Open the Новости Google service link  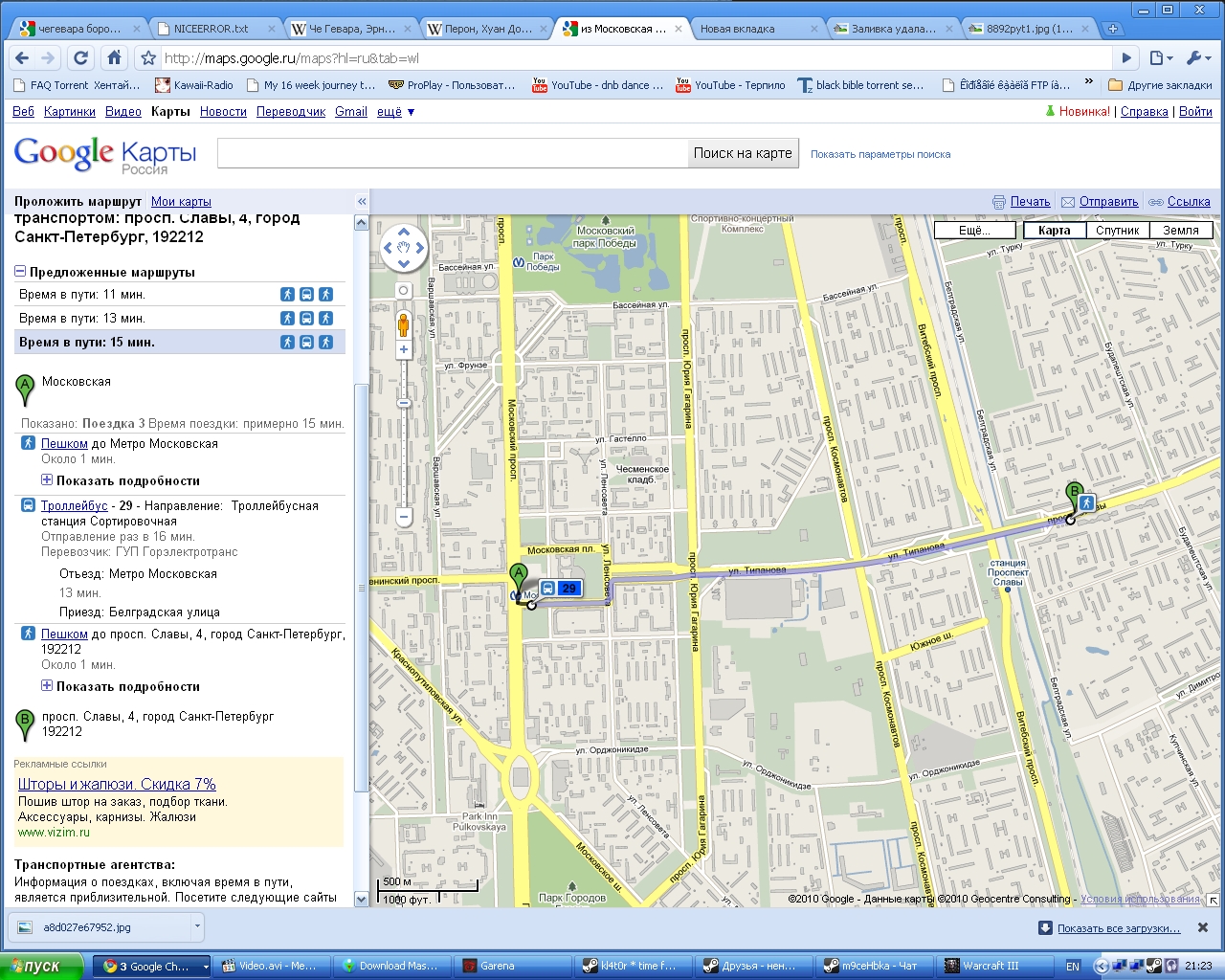tap(223, 112)
